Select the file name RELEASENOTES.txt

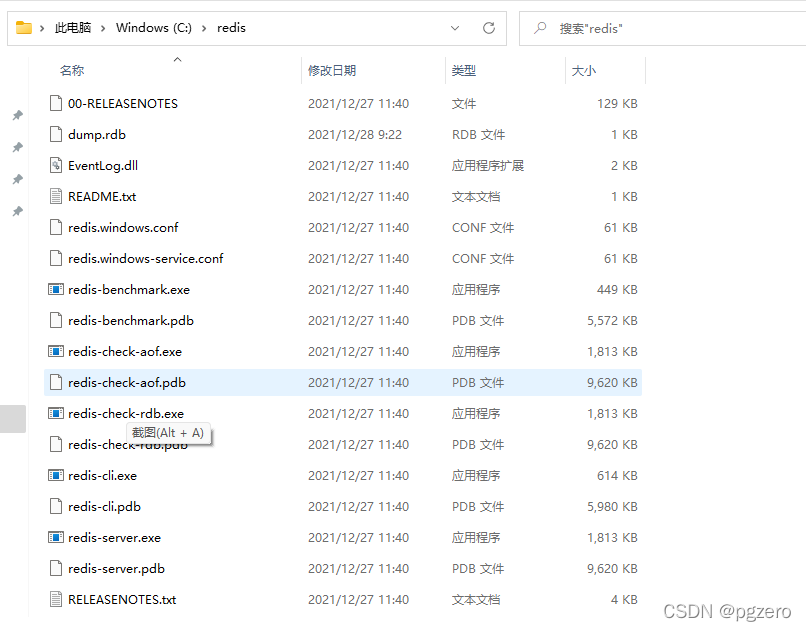(x=122, y=599)
